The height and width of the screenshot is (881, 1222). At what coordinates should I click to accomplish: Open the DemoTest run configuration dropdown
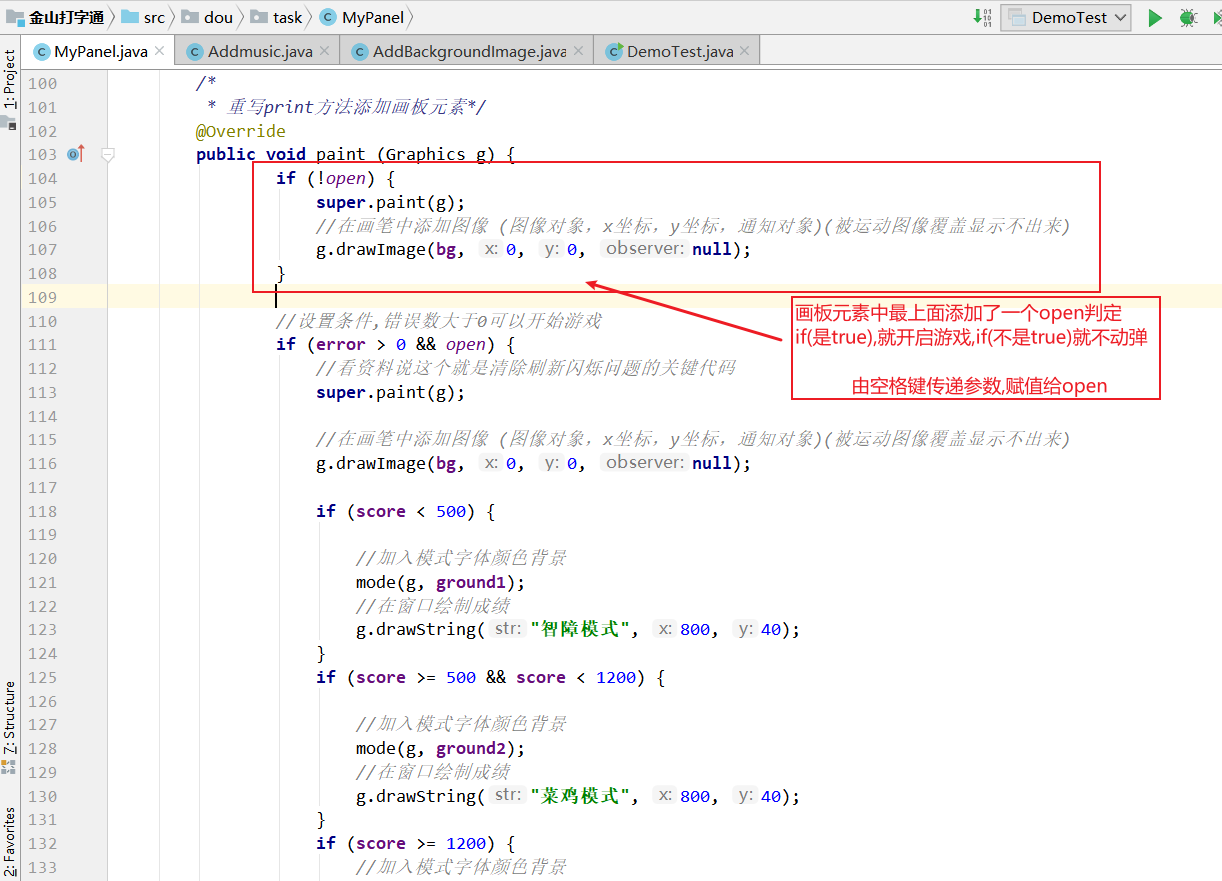pyautogui.click(x=1066, y=17)
